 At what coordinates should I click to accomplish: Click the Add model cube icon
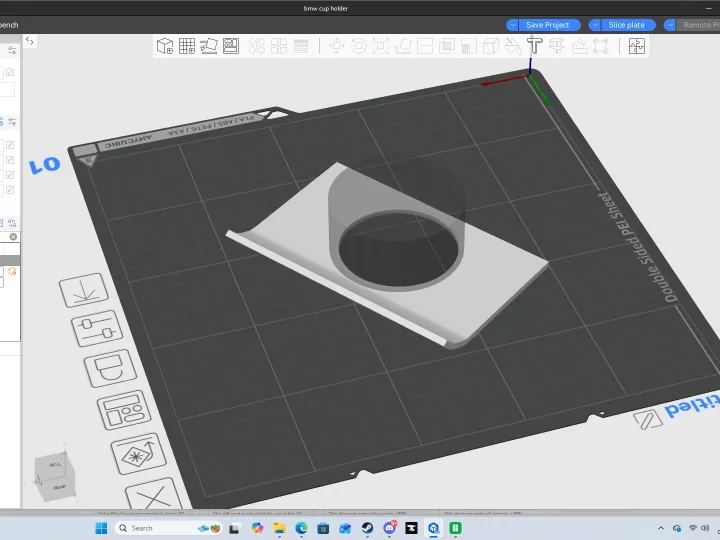click(x=165, y=46)
